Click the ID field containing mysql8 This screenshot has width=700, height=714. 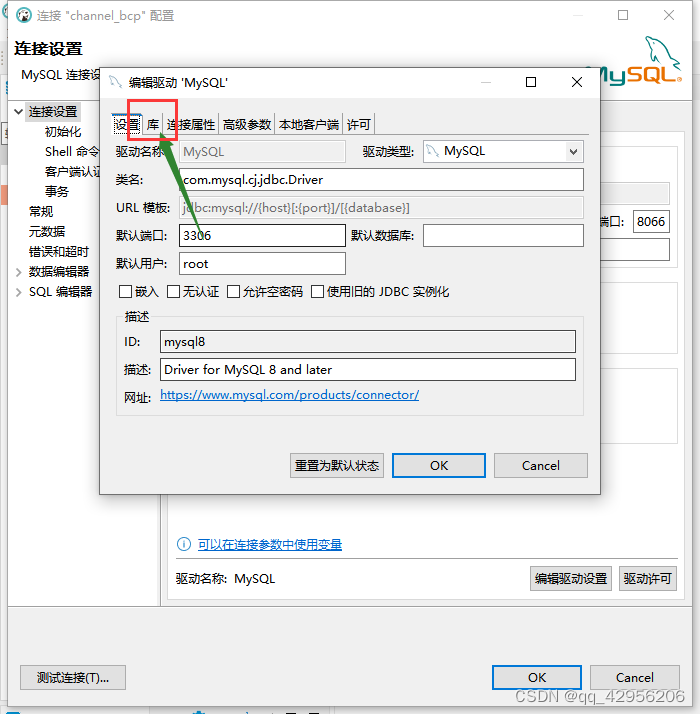coord(368,342)
